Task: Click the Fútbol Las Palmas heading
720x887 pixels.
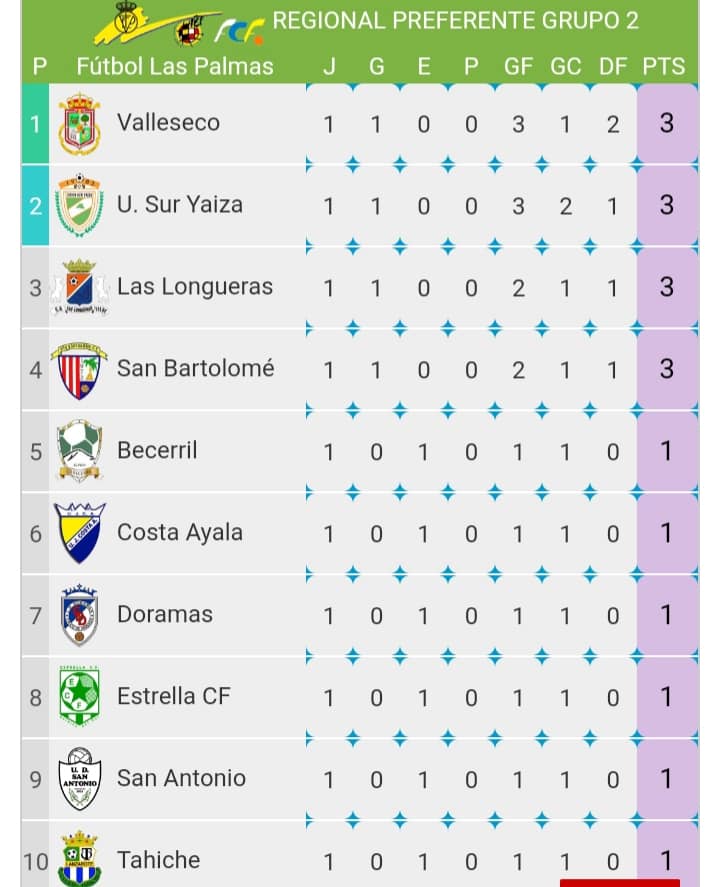Action: (x=175, y=66)
